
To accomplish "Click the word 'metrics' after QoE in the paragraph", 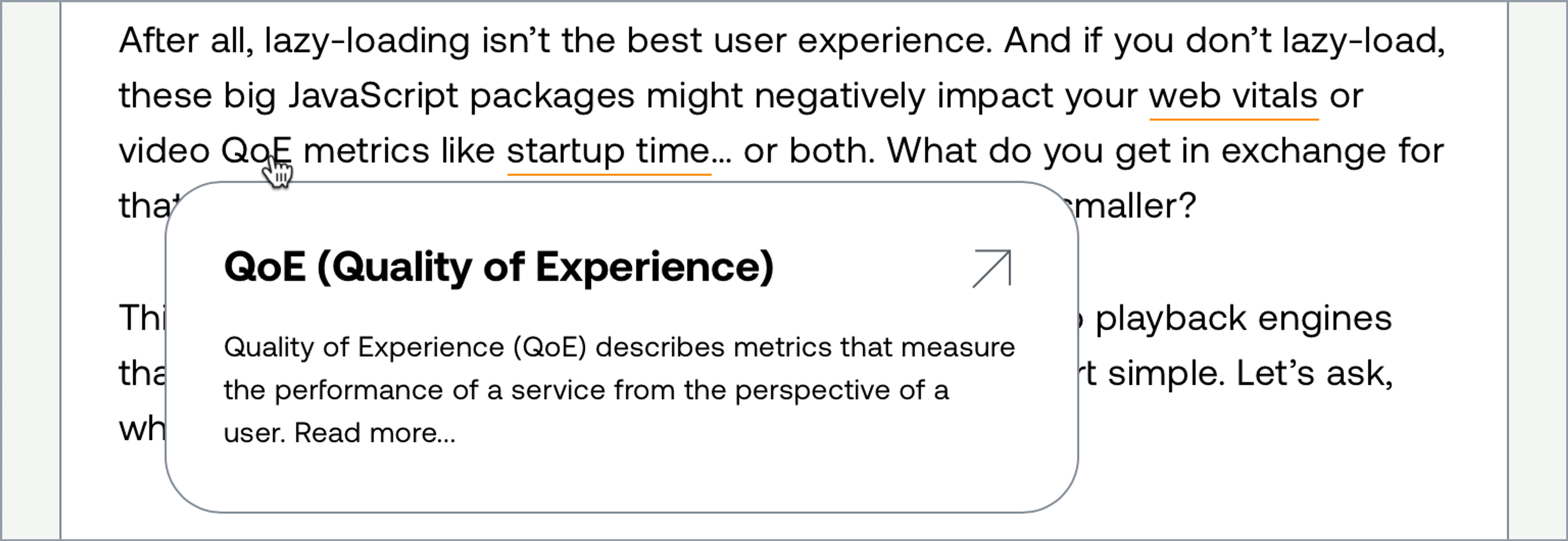I will pos(366,151).
